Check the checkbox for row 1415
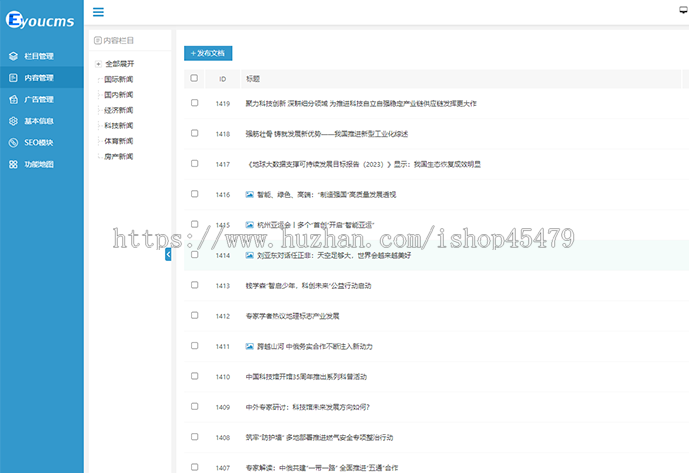The image size is (689, 473). coord(195,224)
